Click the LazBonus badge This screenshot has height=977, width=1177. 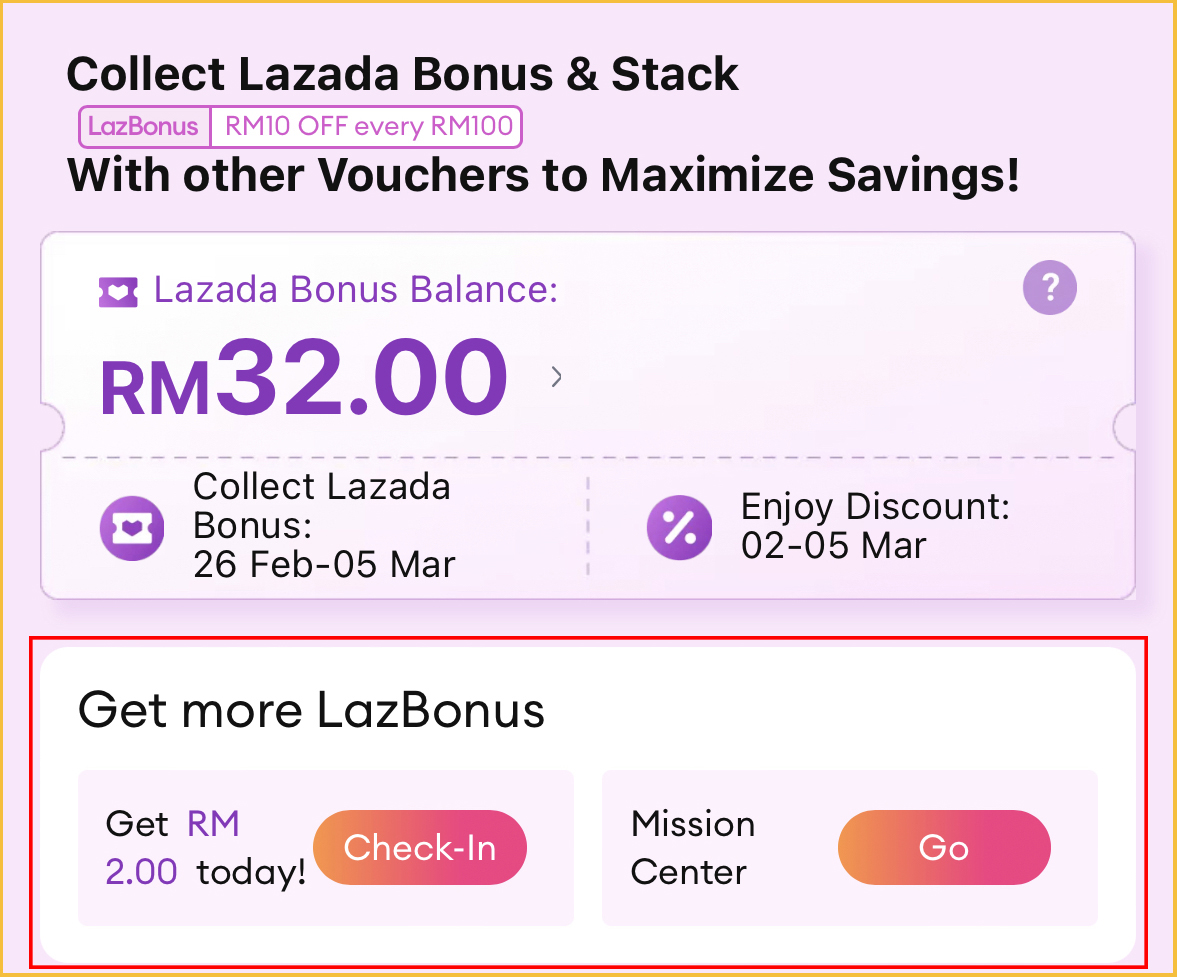click(x=144, y=127)
